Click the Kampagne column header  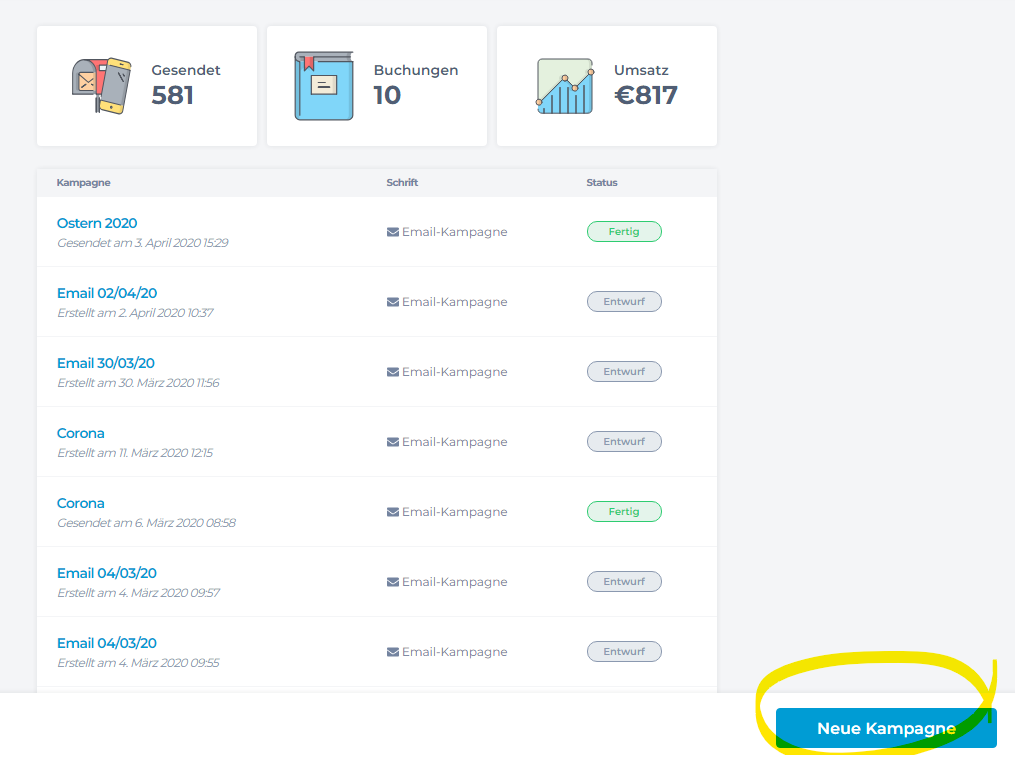84,183
